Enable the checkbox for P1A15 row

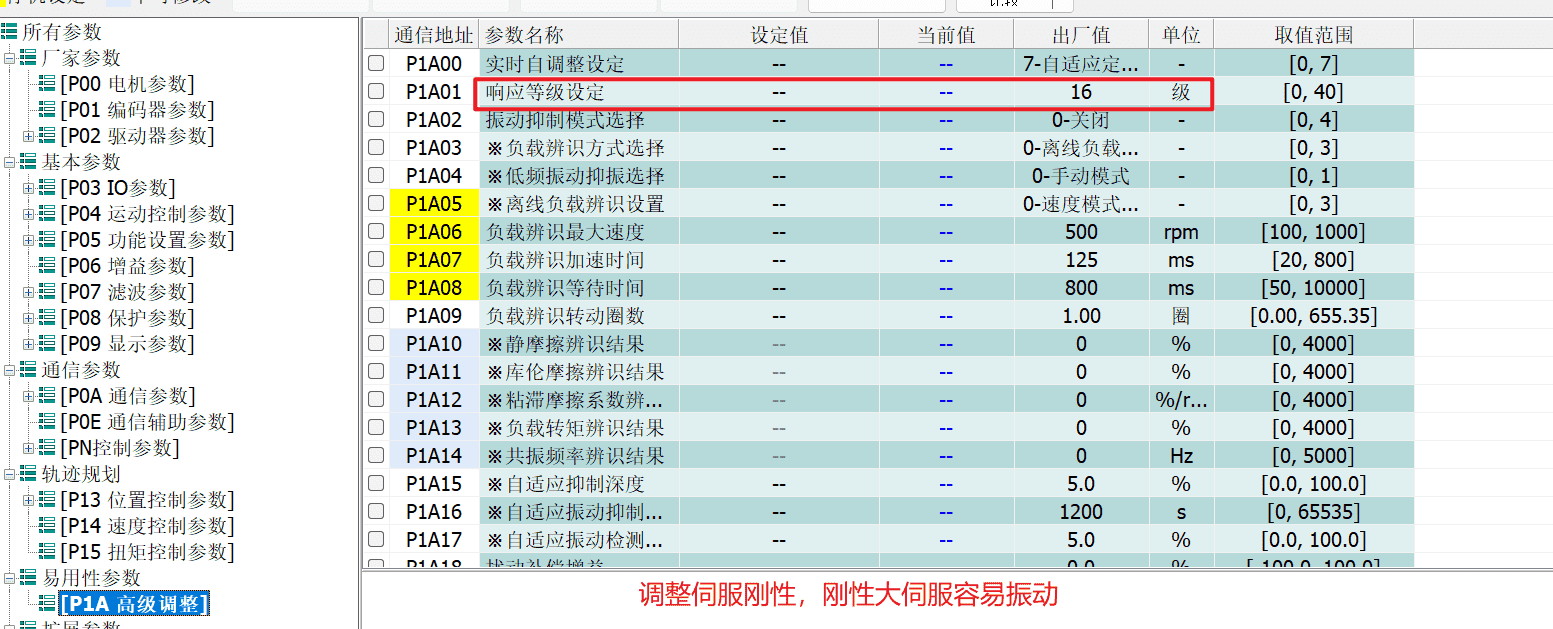tap(376, 483)
